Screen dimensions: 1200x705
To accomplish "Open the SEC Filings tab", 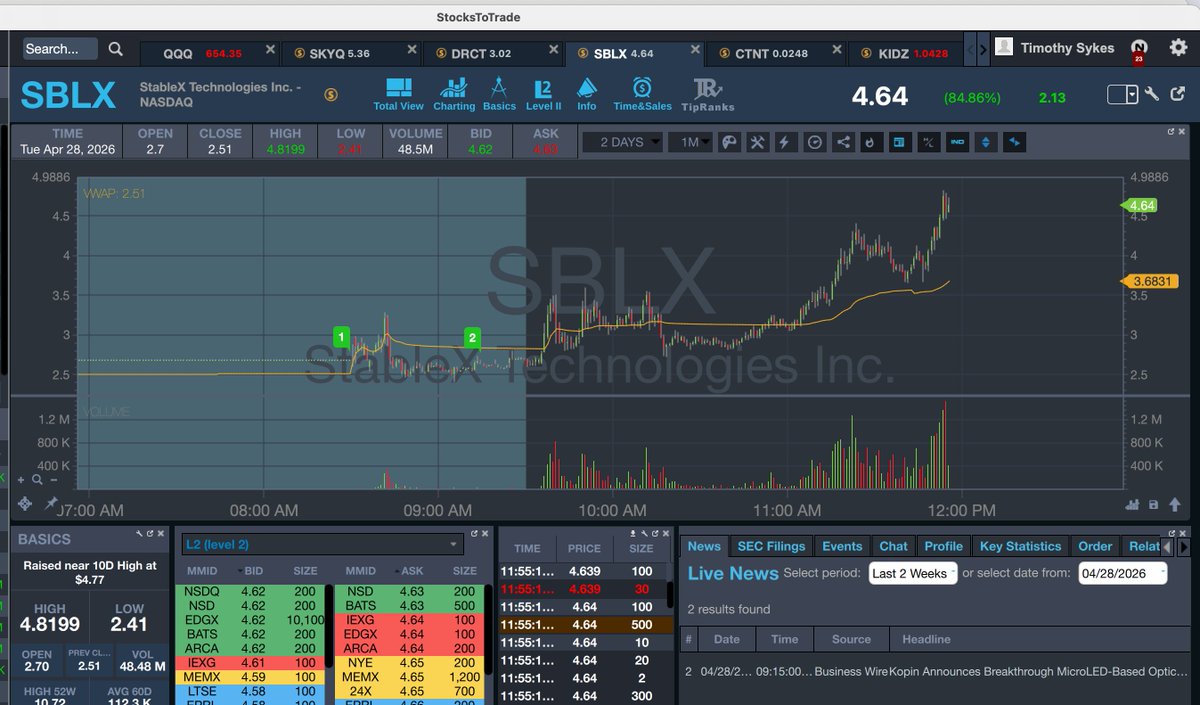I will 771,546.
